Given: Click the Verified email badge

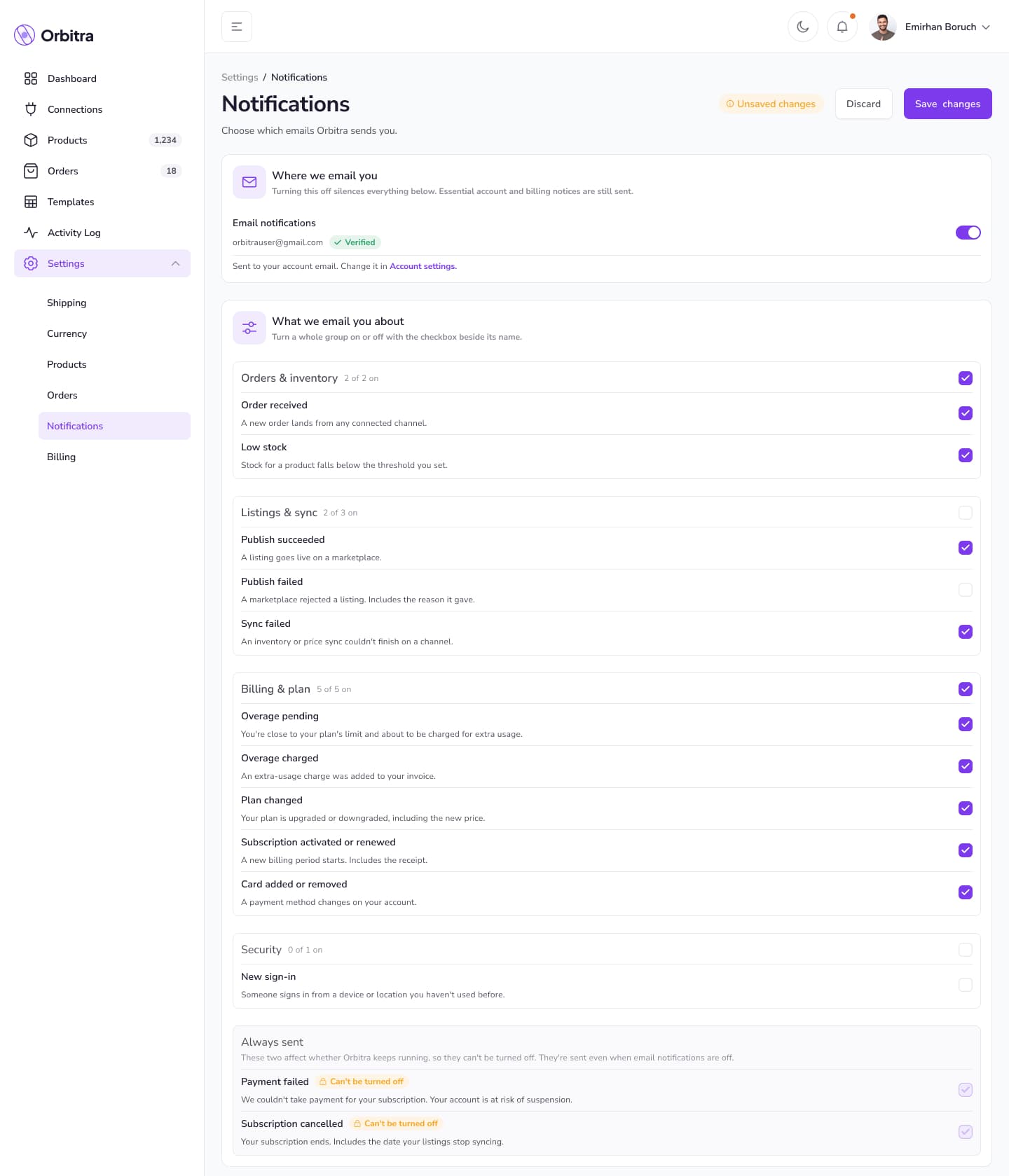Looking at the screenshot, I should (x=355, y=242).
